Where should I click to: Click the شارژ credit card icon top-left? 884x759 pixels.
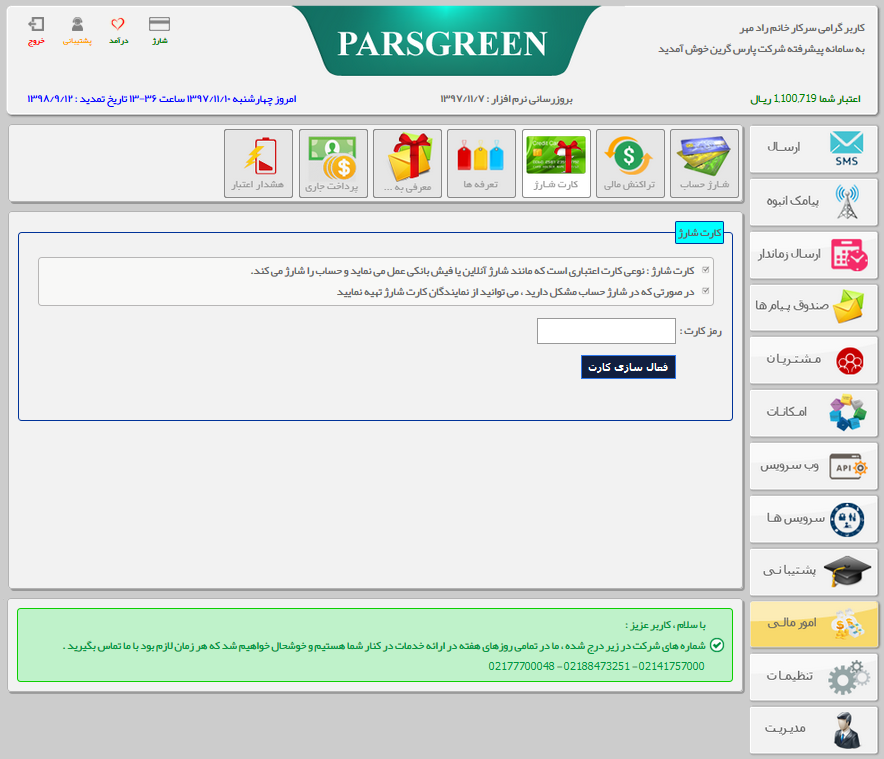(x=160, y=22)
